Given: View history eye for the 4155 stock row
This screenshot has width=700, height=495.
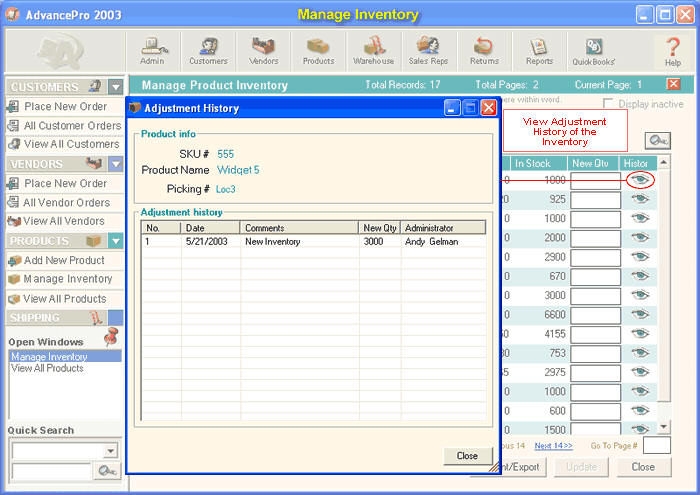Looking at the screenshot, I should [640, 333].
